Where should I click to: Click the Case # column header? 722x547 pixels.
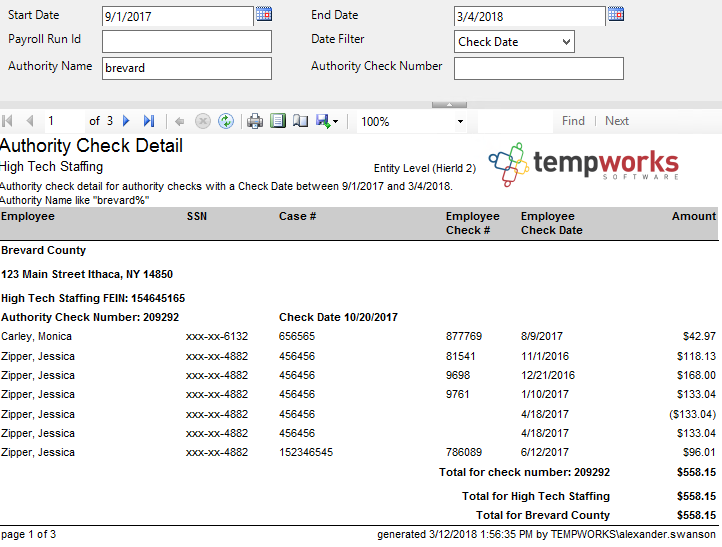297,216
